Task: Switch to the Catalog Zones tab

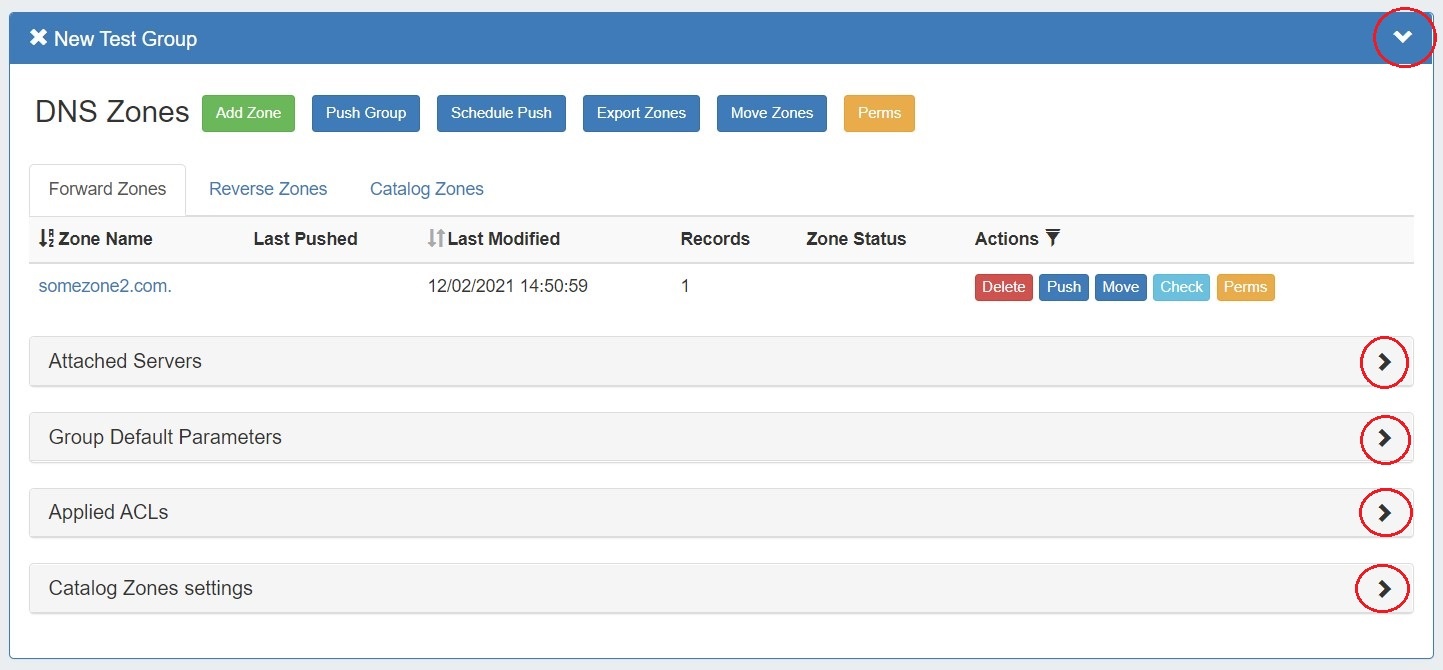Action: pos(427,189)
